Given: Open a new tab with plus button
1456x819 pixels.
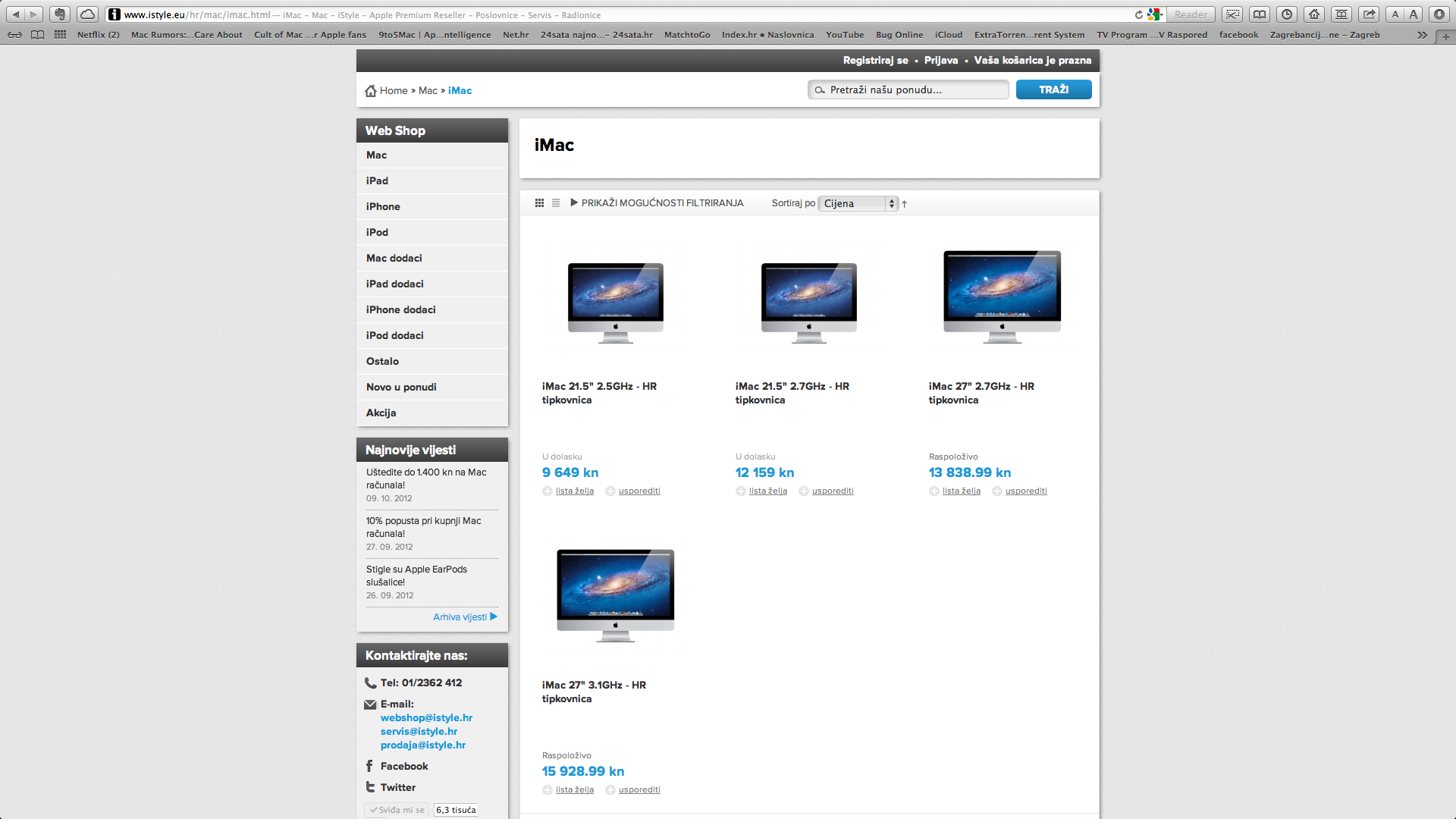Looking at the screenshot, I should (1445, 36).
